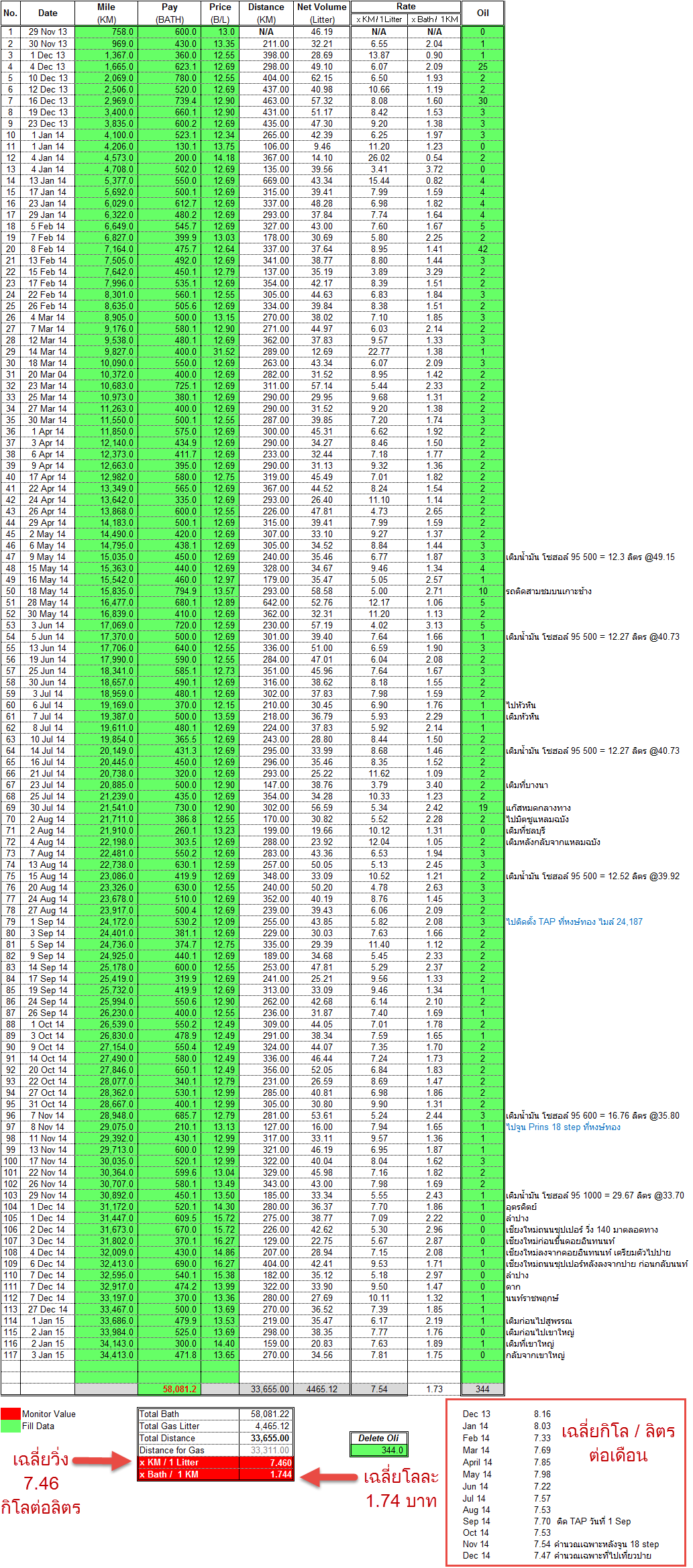The height and width of the screenshot is (1568, 693).
Task: Select date cell '20 Mar 04'
Action: 48,374
